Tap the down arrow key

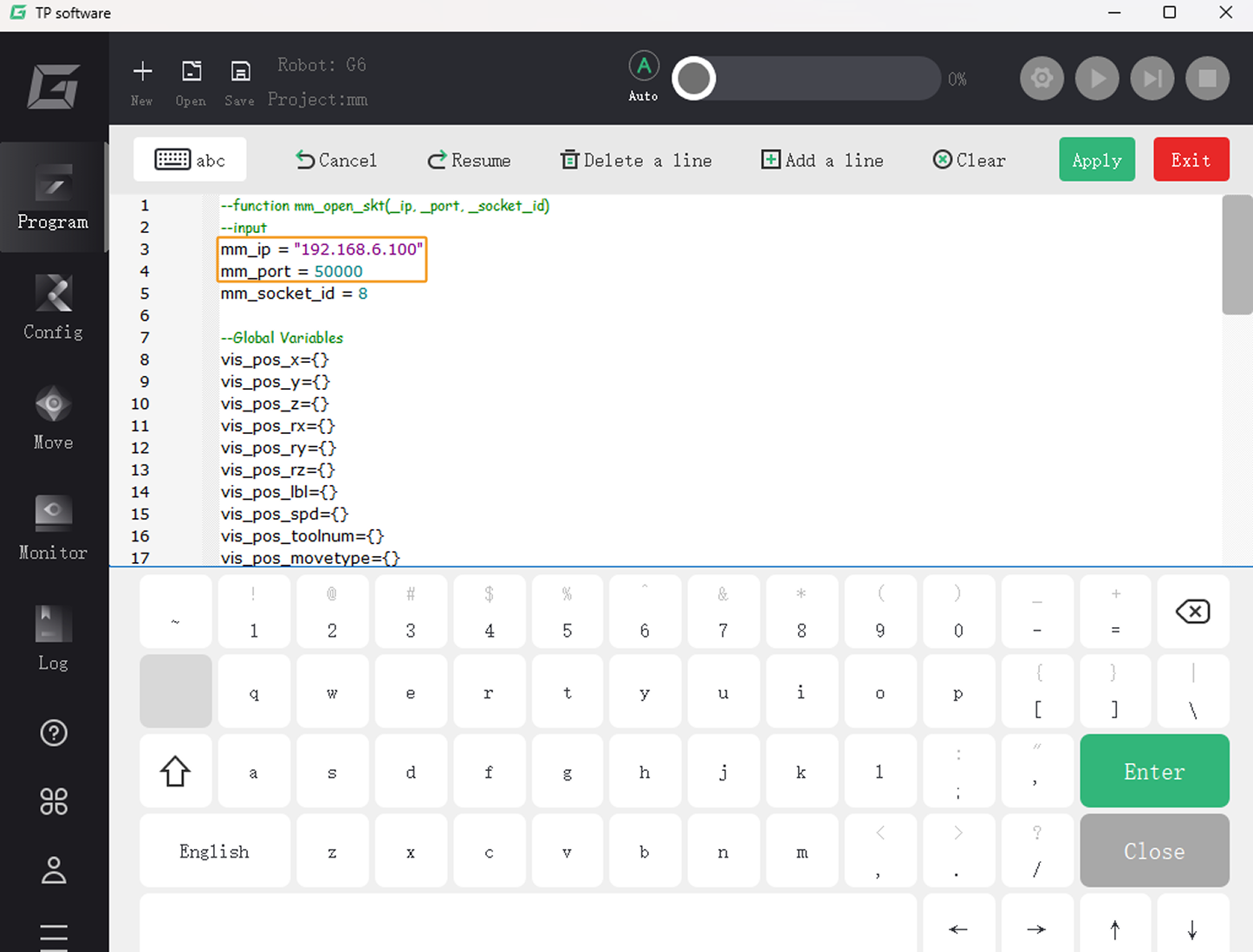click(1193, 923)
